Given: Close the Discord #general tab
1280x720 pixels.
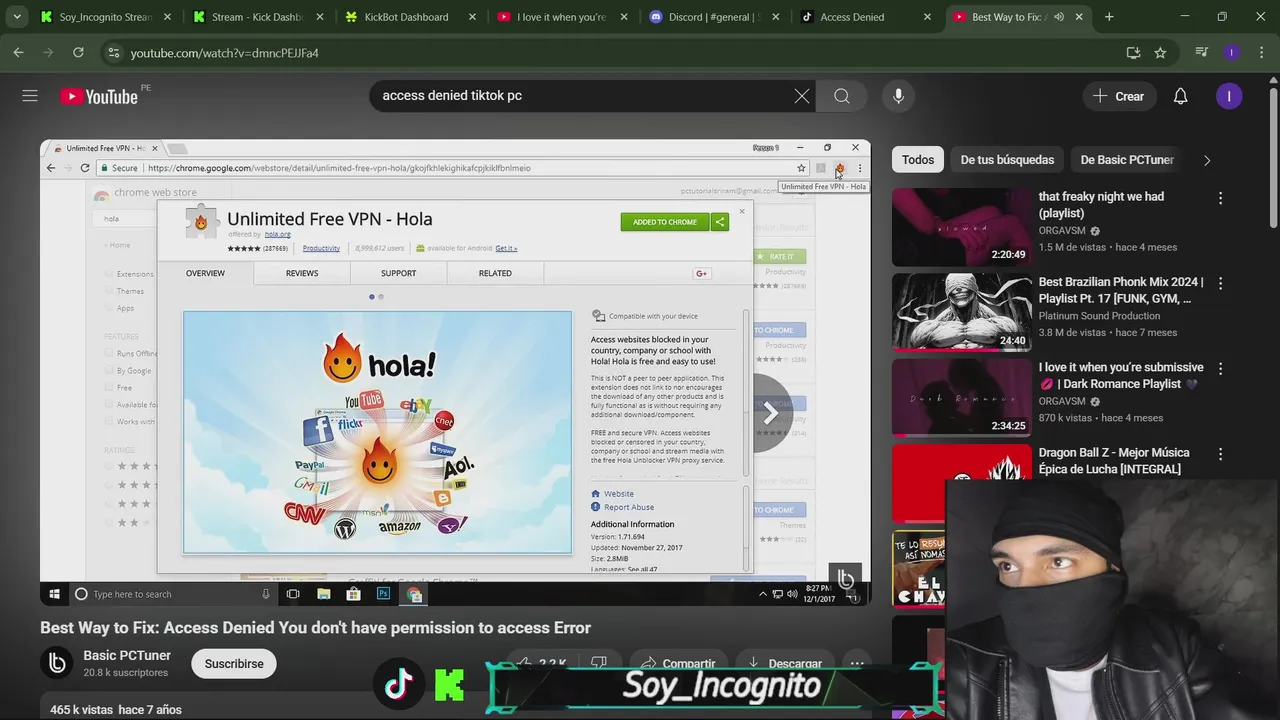Looking at the screenshot, I should [x=775, y=17].
